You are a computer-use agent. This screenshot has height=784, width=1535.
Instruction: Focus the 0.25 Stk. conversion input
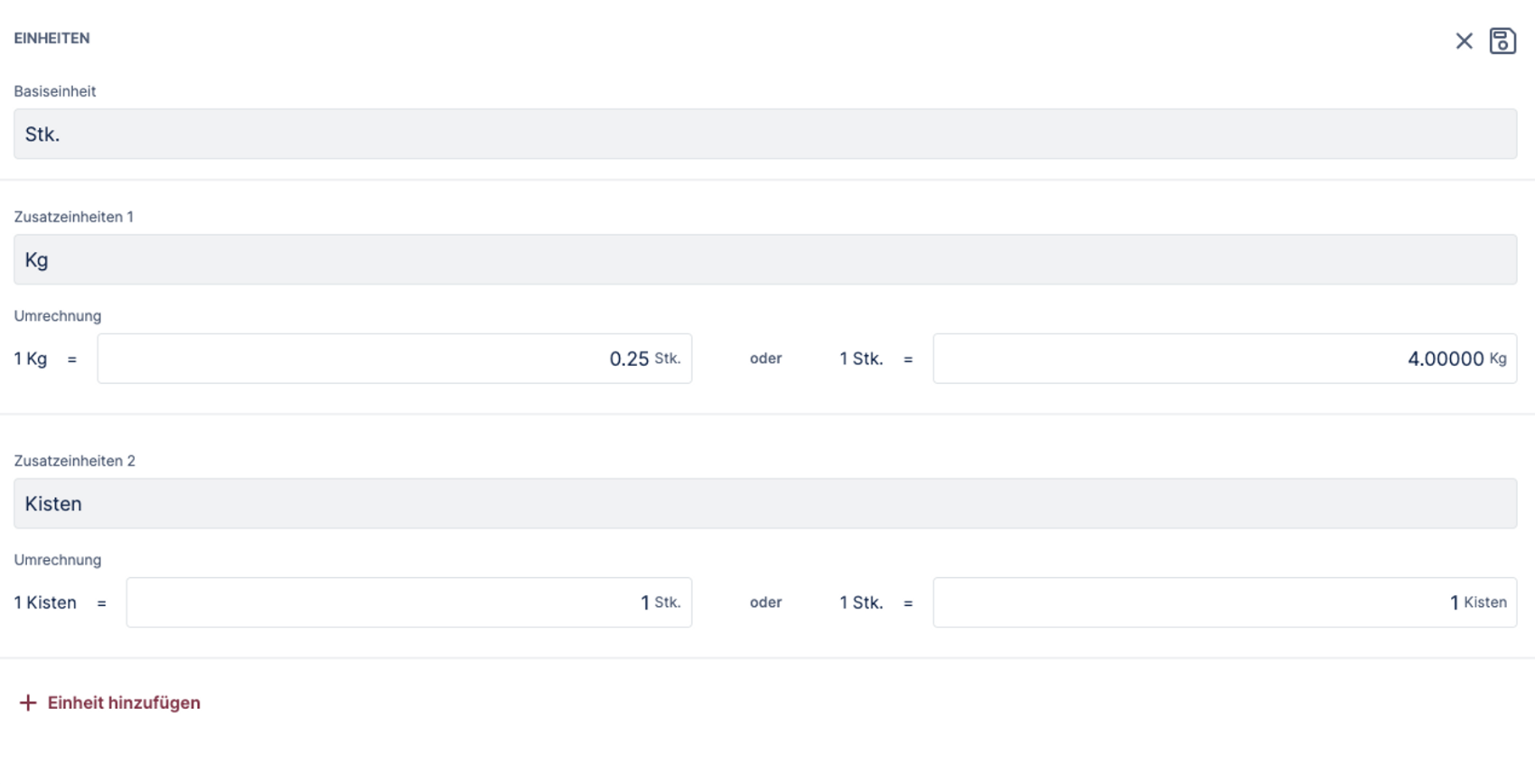[394, 359]
